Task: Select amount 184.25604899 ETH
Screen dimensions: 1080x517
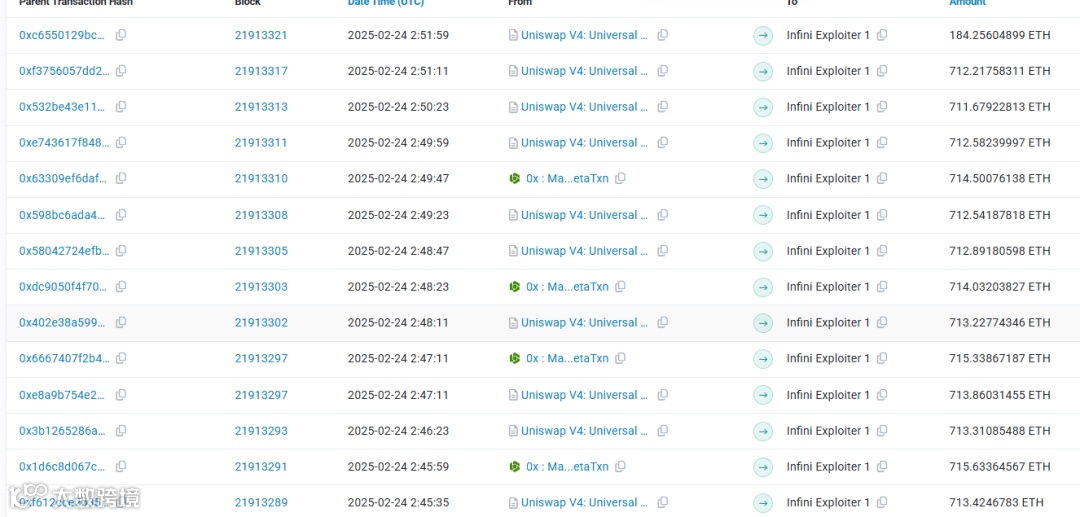Action: pos(1000,35)
